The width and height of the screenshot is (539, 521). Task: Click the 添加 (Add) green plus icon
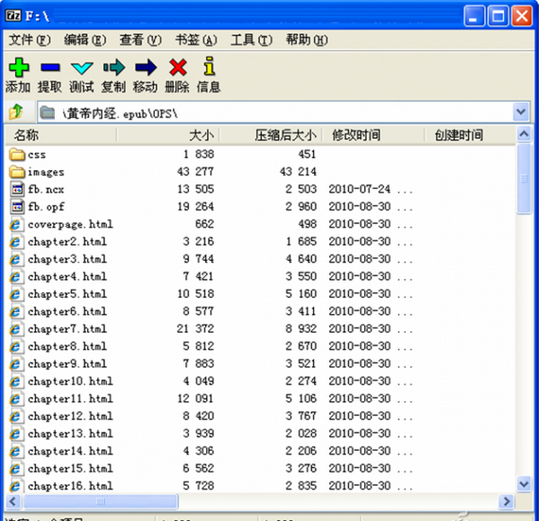(19, 67)
